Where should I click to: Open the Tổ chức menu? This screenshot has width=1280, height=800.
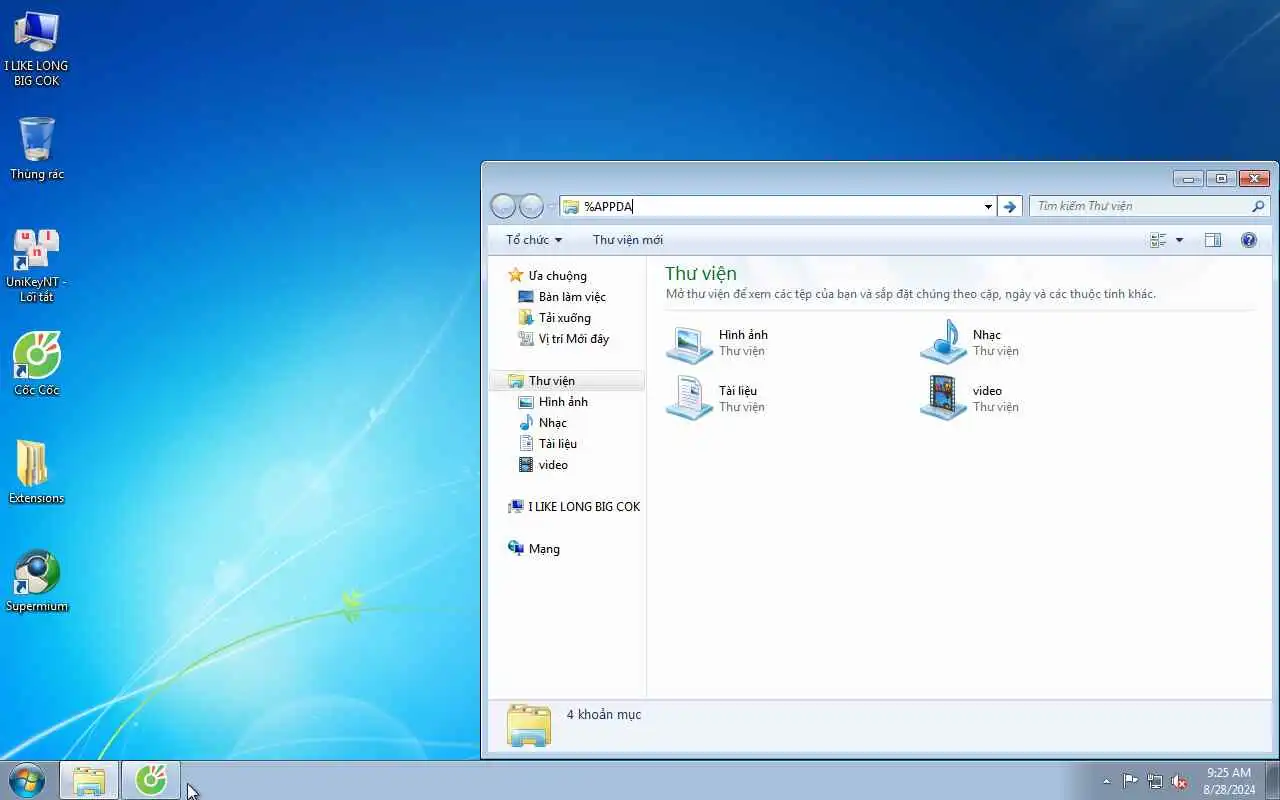(x=534, y=240)
